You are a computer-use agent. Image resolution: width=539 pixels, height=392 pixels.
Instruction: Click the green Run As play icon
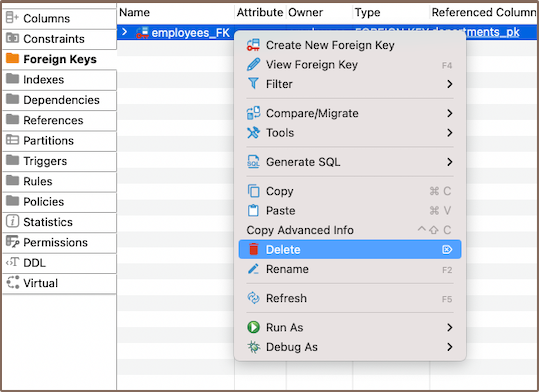[x=253, y=327]
